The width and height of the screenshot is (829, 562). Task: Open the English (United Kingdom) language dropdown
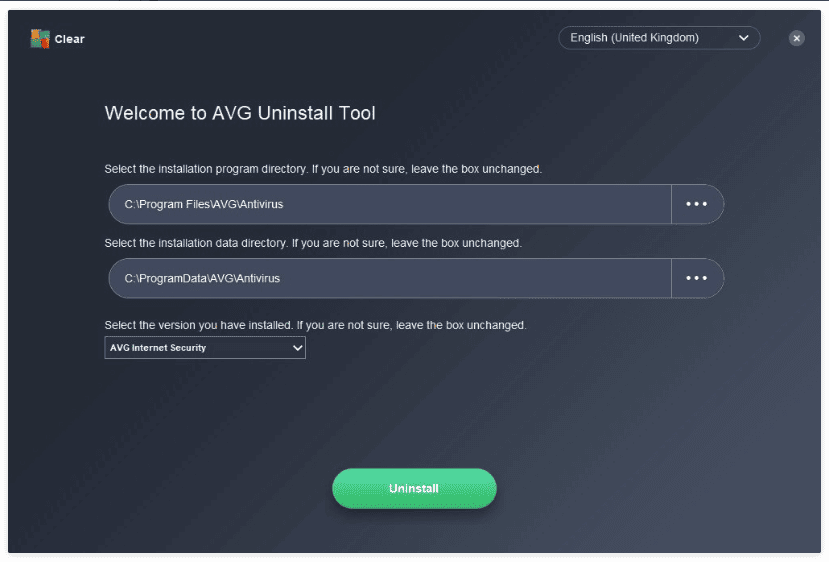pyautogui.click(x=659, y=38)
